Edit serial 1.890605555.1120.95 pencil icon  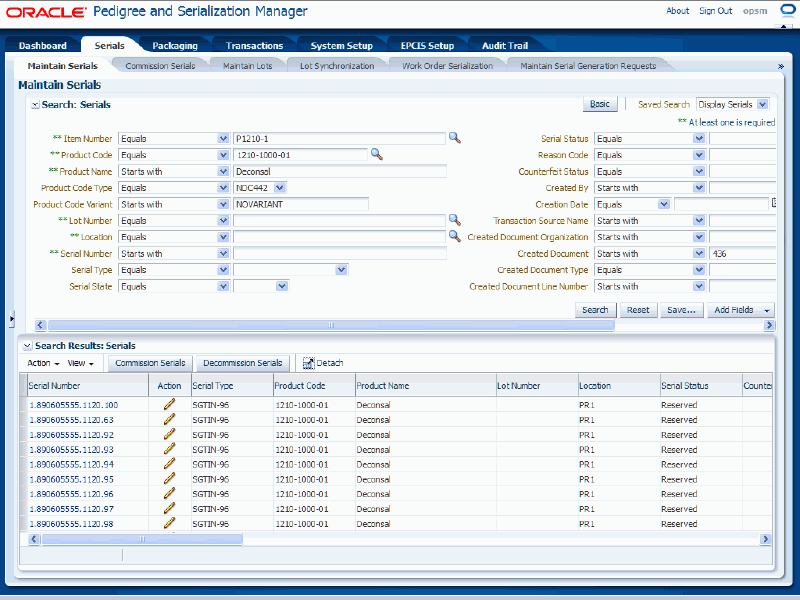169,479
